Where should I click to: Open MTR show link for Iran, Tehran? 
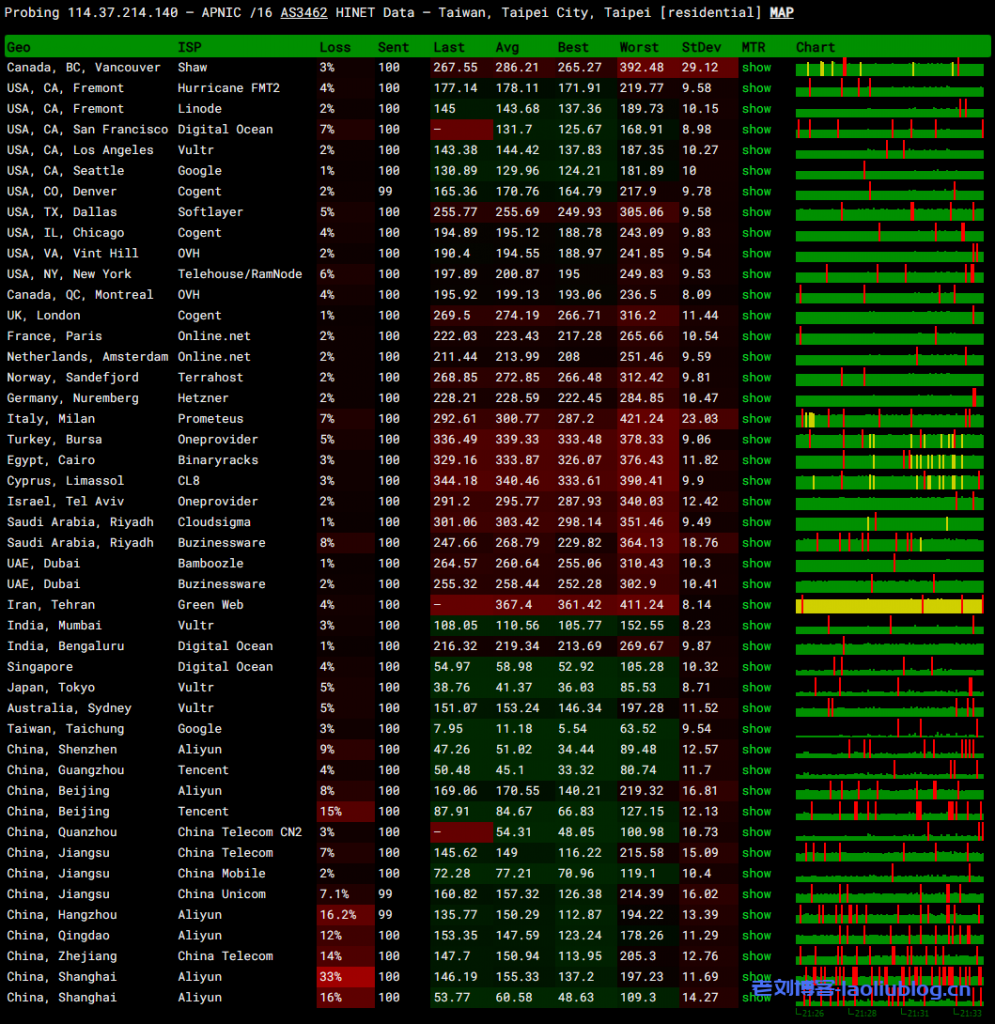tap(756, 605)
